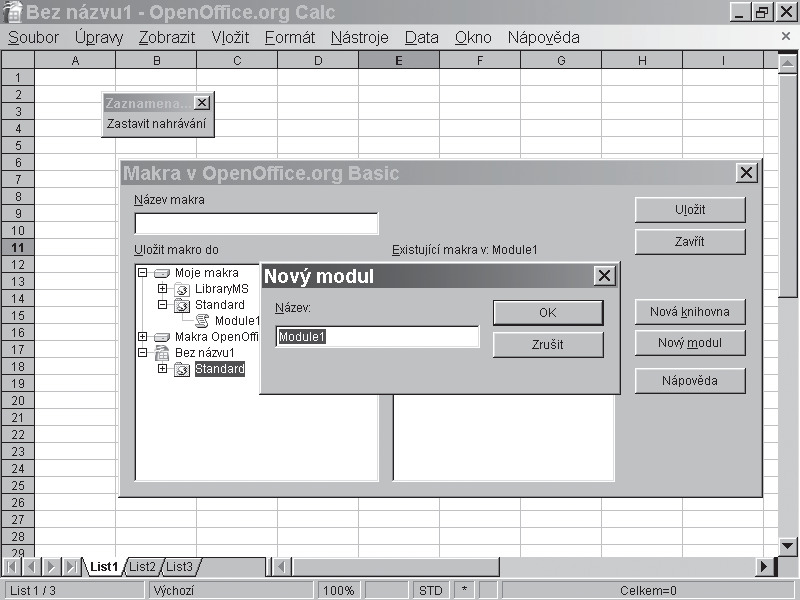The image size is (800, 600).
Task: Open the Nápověda menu in menu bar
Action: pos(543,38)
